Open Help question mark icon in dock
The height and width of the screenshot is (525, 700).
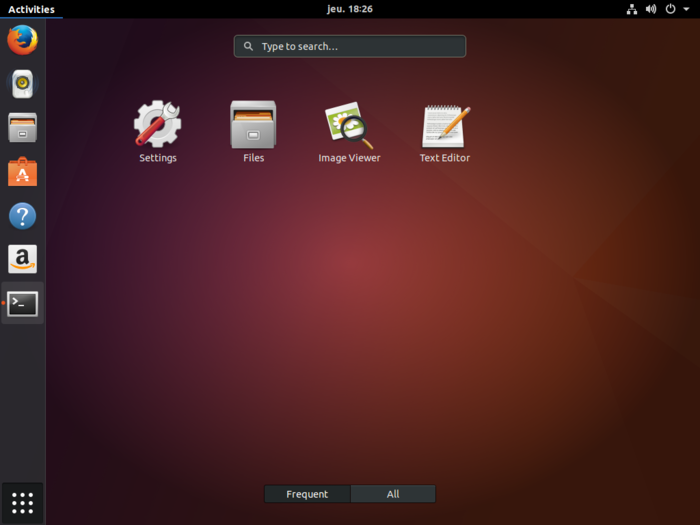(22, 216)
